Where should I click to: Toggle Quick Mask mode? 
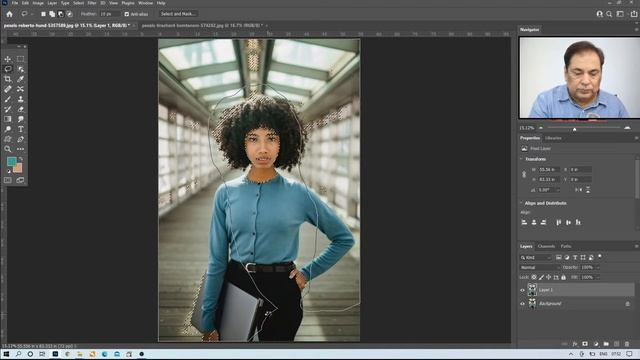[x=8, y=180]
